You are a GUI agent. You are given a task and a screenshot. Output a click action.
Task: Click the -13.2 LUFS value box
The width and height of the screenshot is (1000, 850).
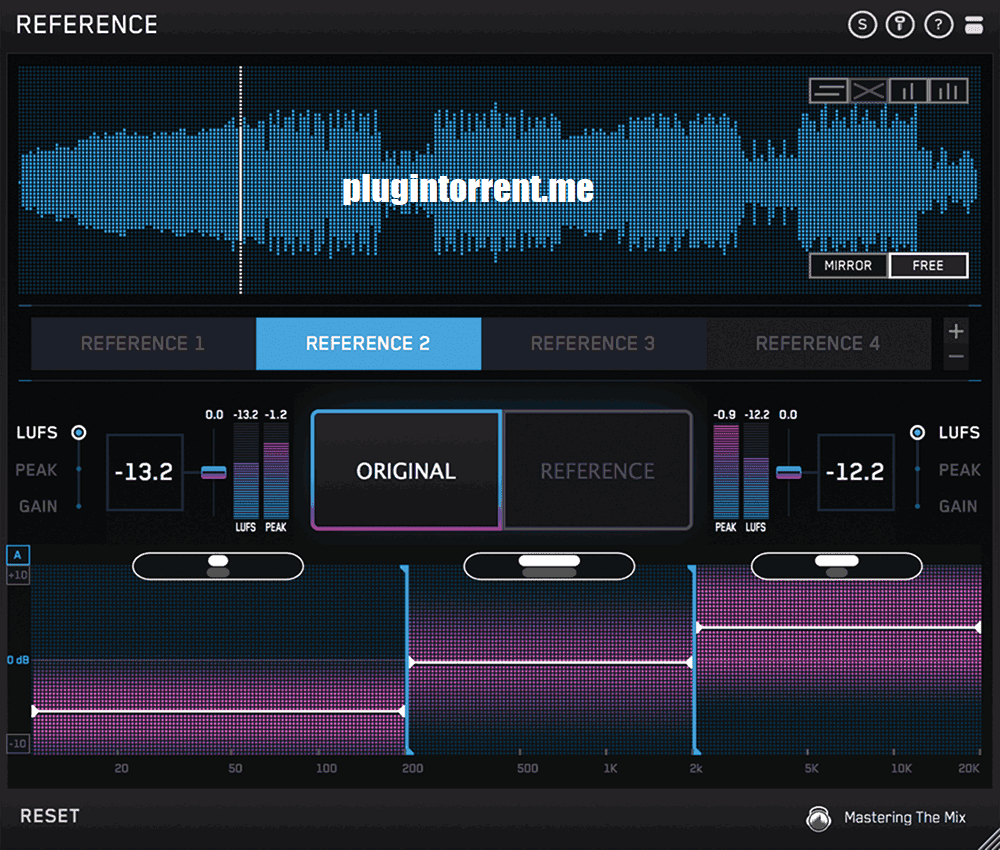click(x=145, y=472)
